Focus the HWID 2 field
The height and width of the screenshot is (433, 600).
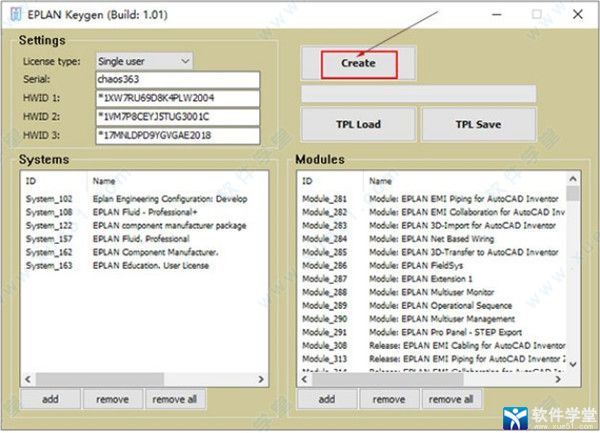pyautogui.click(x=178, y=117)
